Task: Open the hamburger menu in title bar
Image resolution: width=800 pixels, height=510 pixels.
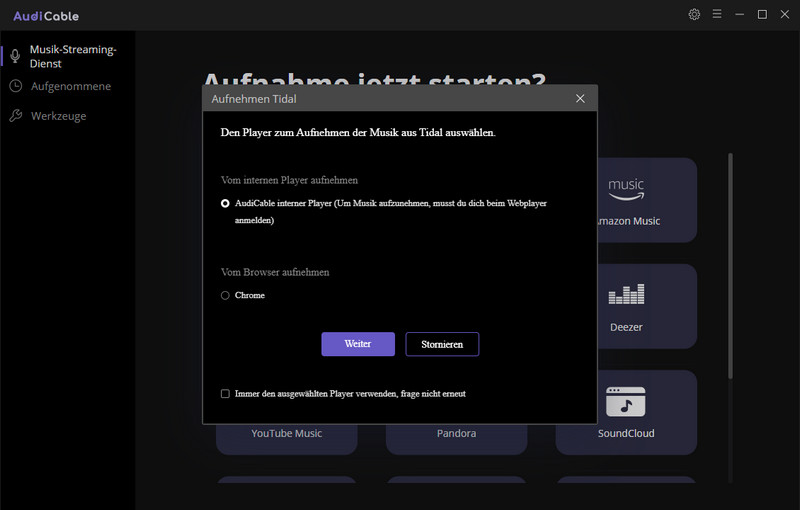Action: coord(717,14)
